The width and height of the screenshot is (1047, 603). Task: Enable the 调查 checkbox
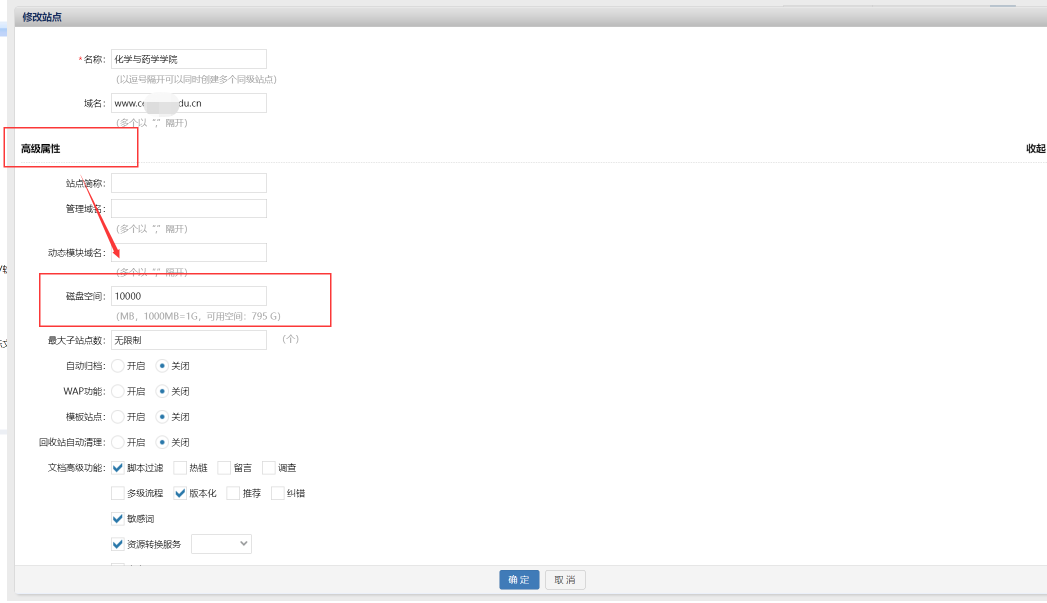pos(268,468)
